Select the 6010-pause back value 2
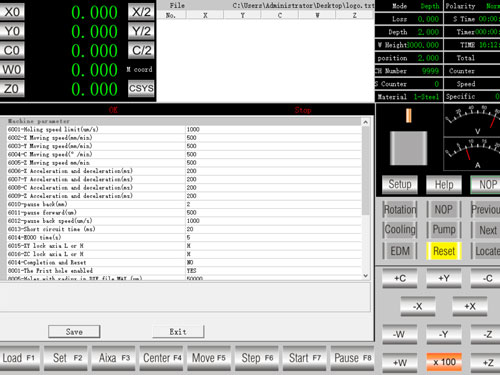The height and width of the screenshot is (375, 500). pos(273,204)
